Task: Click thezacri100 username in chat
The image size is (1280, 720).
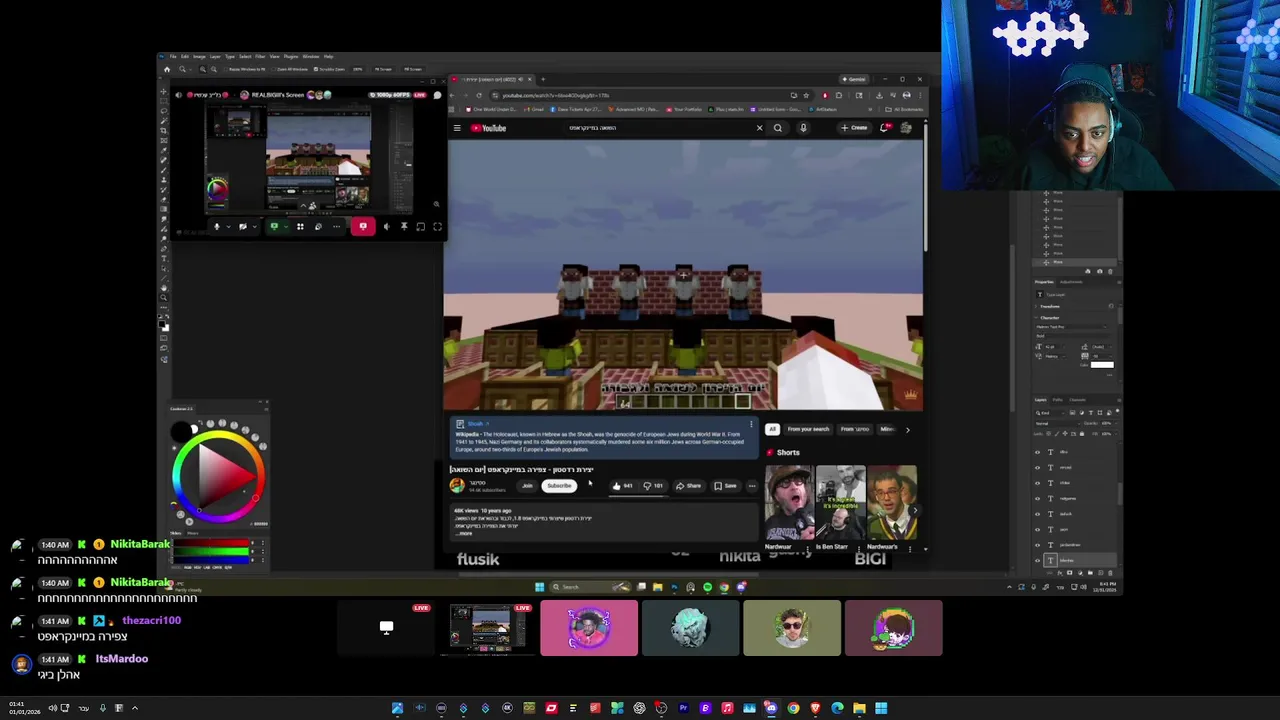Action: click(152, 621)
